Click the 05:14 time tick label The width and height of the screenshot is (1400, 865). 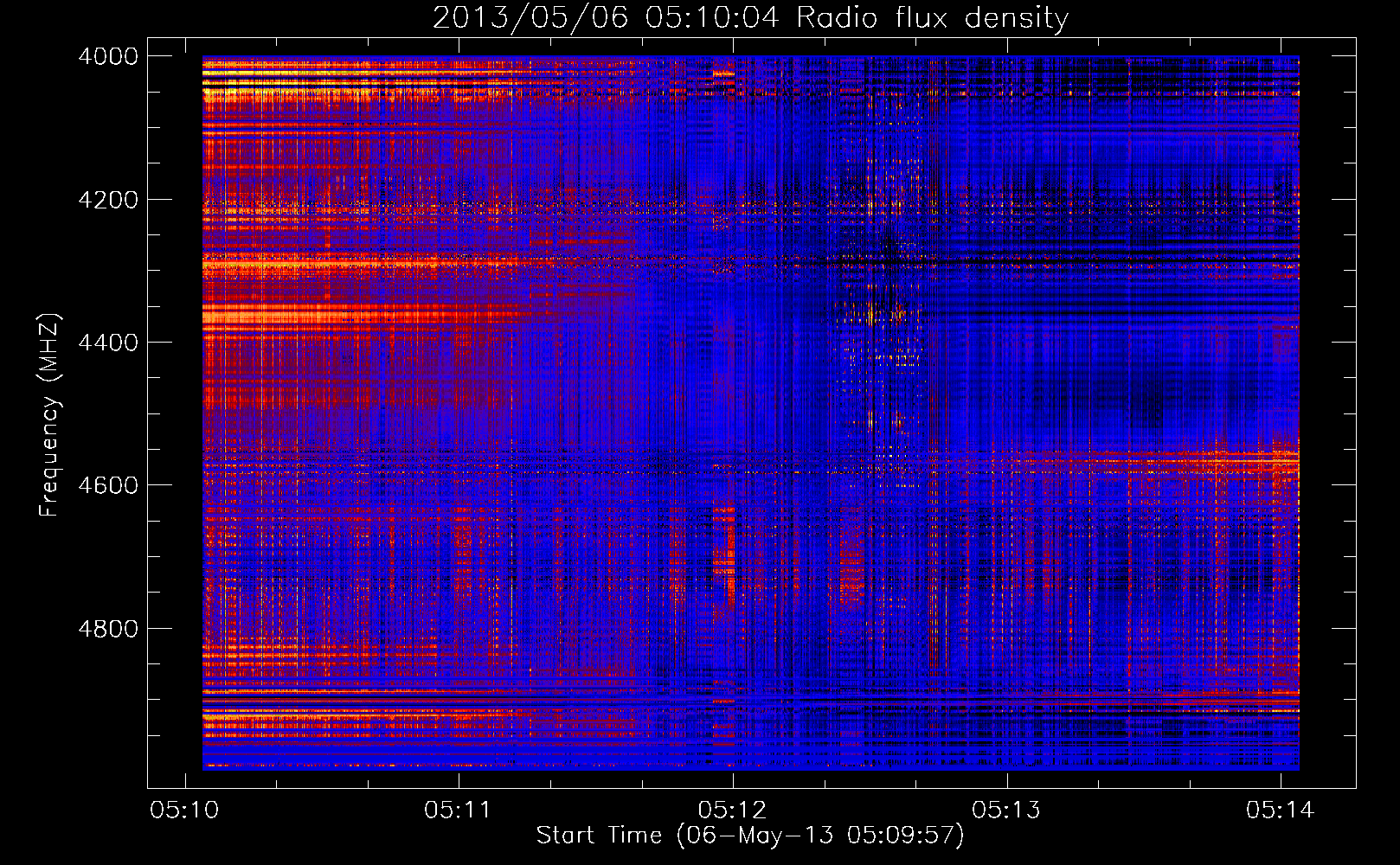pyautogui.click(x=1280, y=811)
